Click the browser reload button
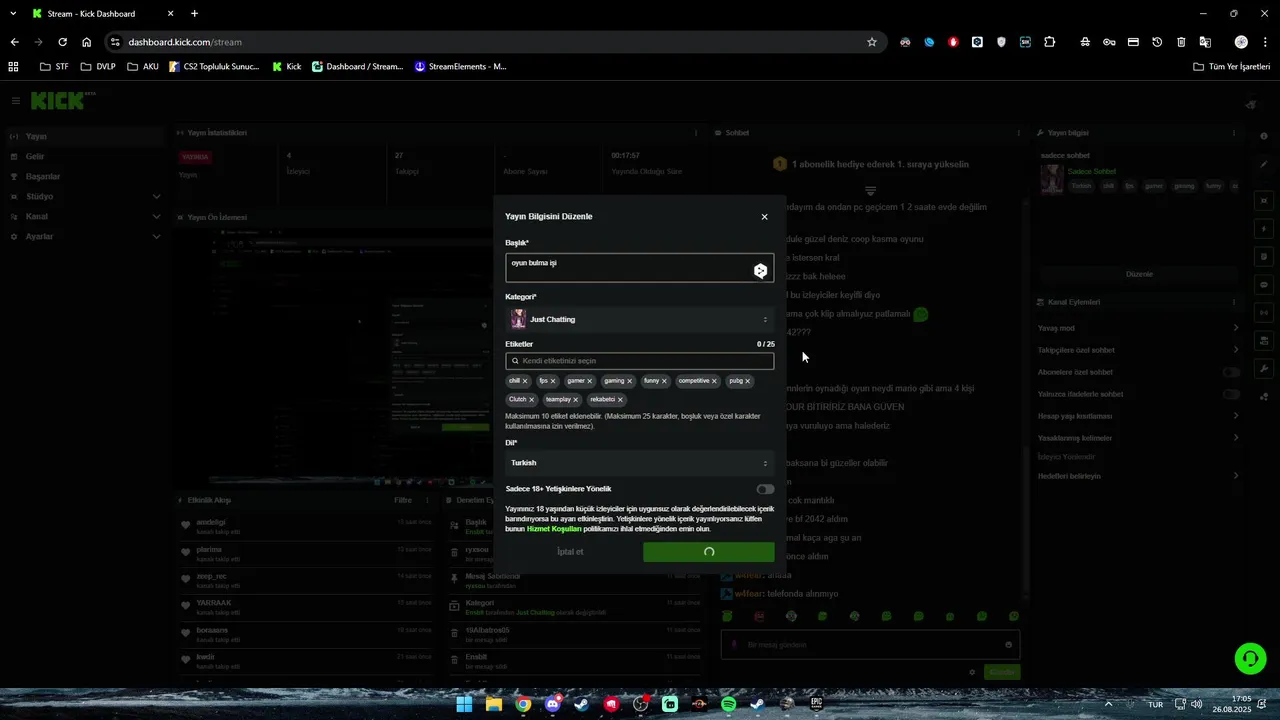The height and width of the screenshot is (720, 1280). (62, 42)
